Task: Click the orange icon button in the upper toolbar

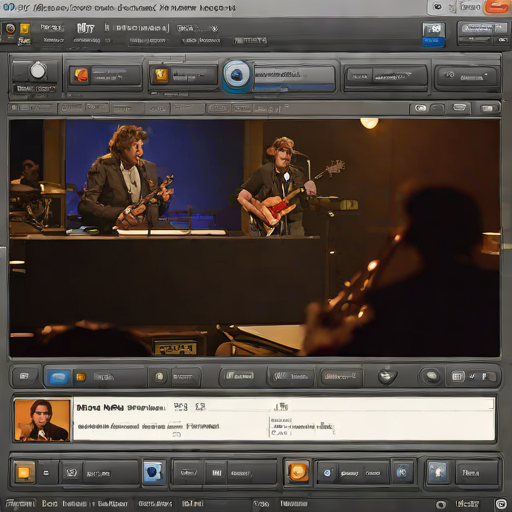Action: point(80,75)
